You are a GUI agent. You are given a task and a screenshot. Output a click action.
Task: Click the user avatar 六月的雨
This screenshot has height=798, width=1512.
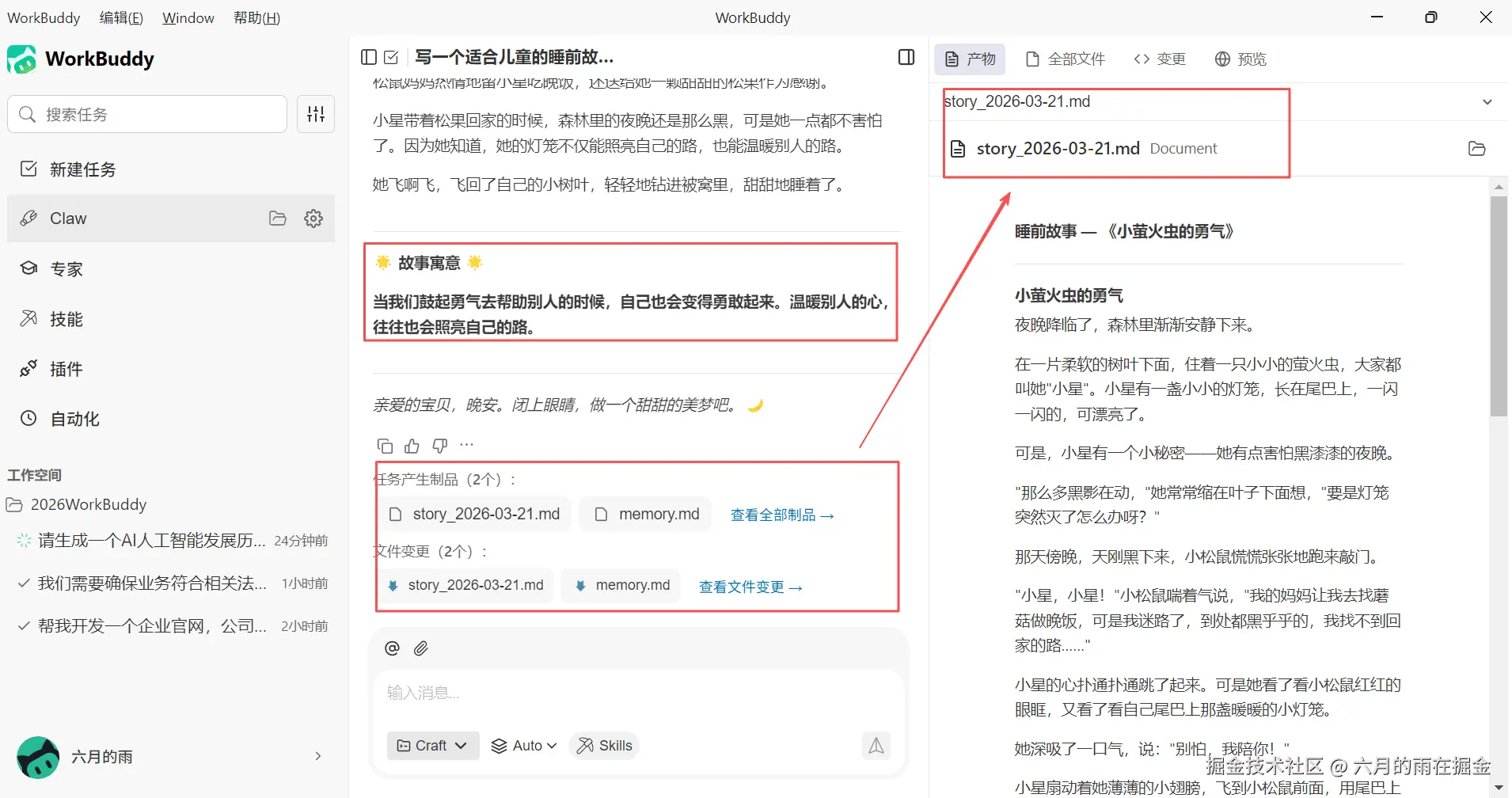pyautogui.click(x=38, y=757)
